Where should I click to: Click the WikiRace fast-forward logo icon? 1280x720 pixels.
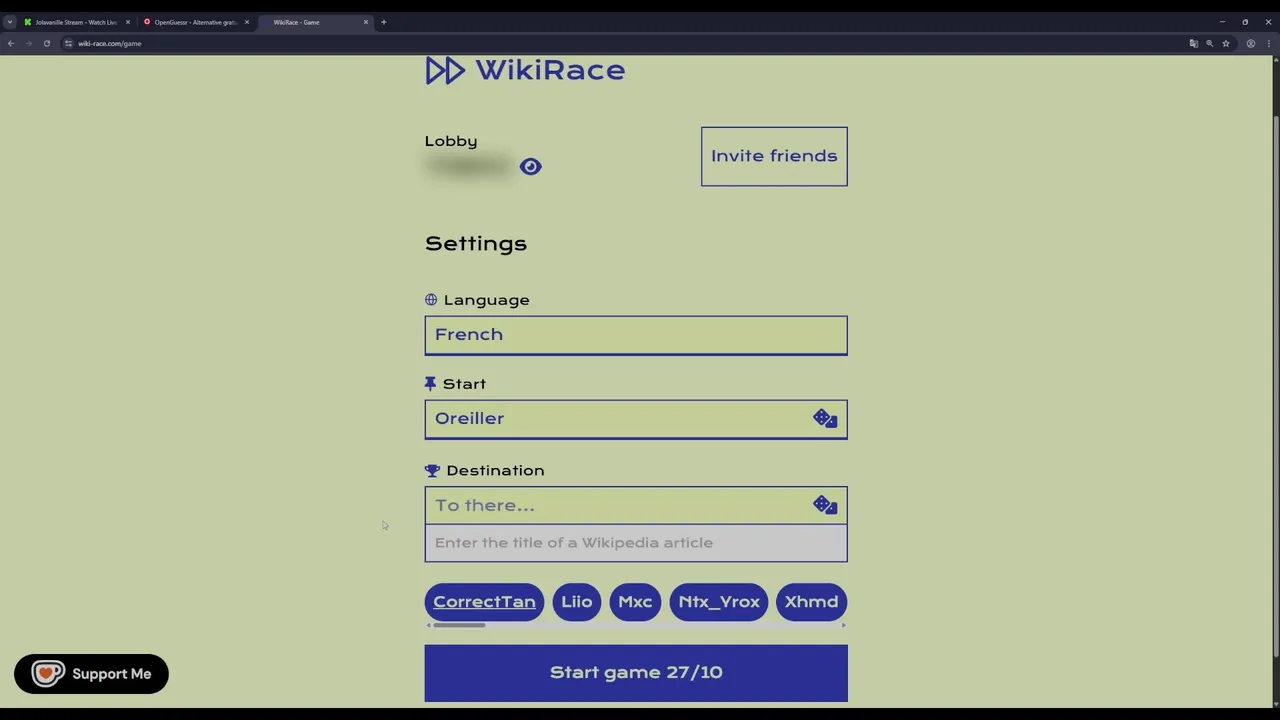click(x=445, y=70)
